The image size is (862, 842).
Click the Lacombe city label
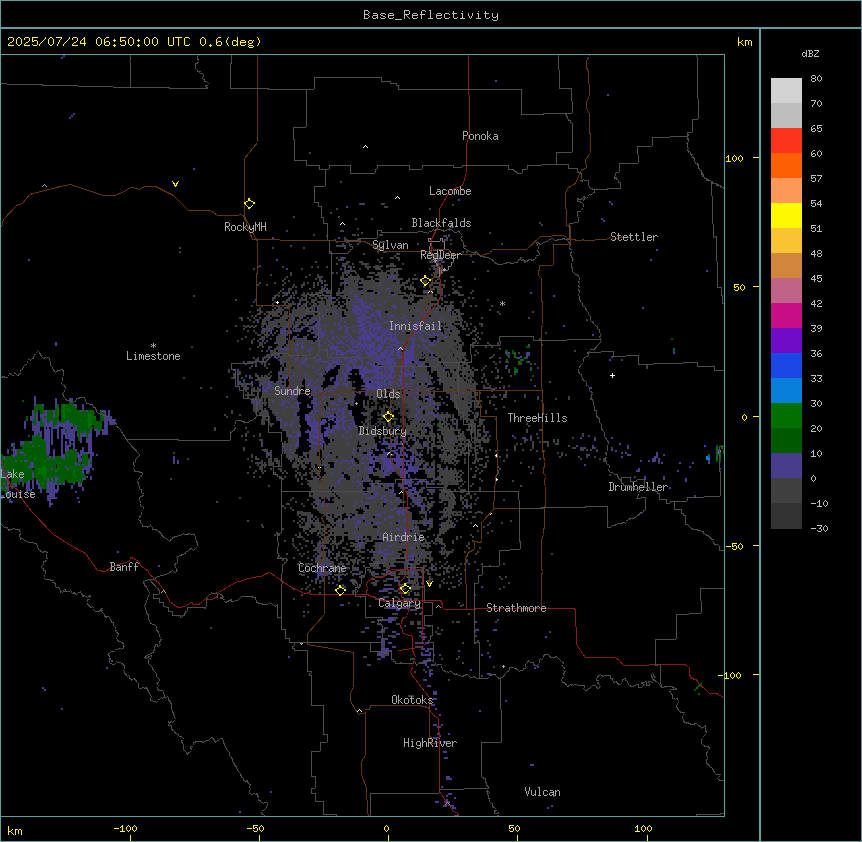click(450, 191)
